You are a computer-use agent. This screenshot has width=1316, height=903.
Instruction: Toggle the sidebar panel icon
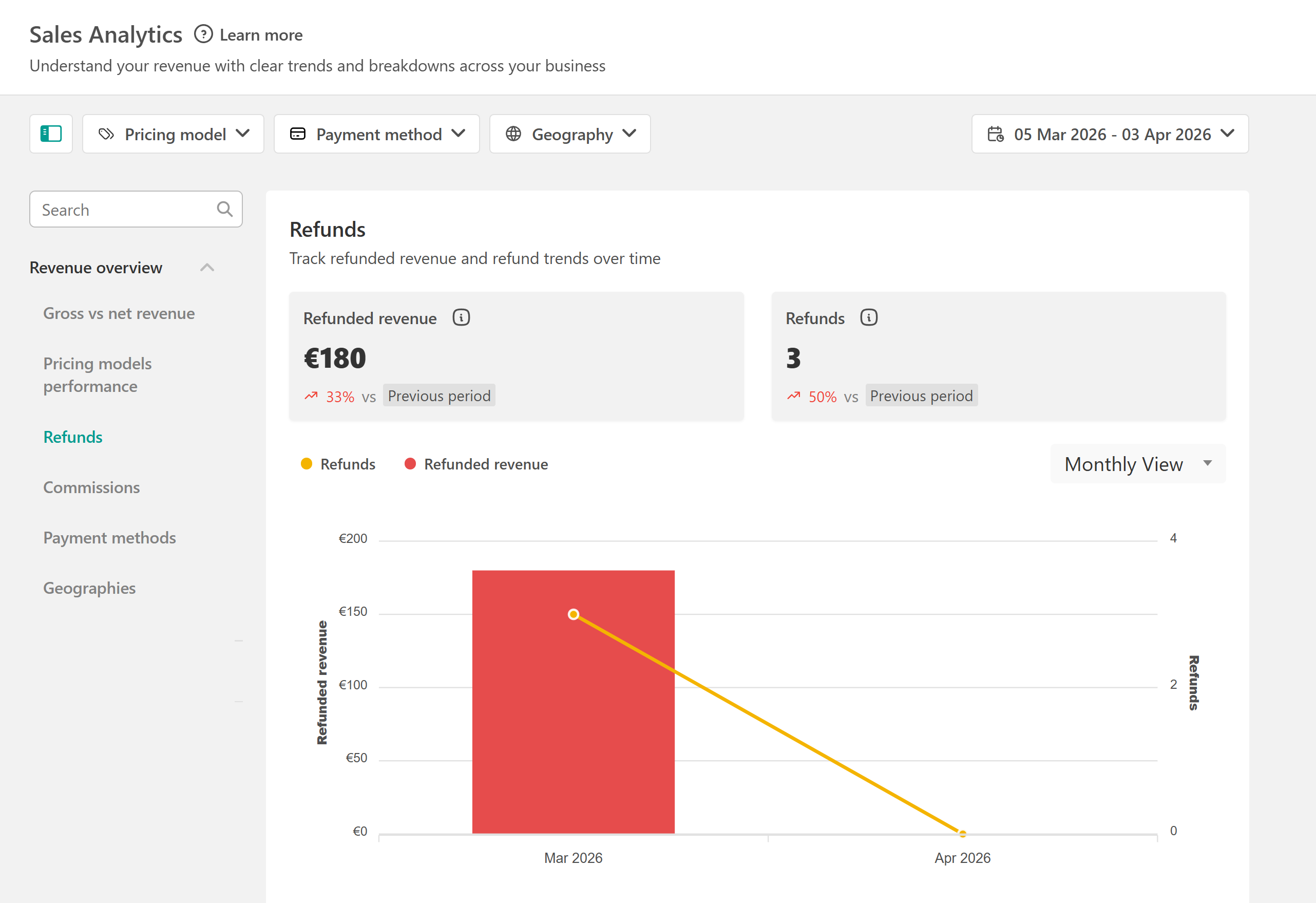[51, 134]
